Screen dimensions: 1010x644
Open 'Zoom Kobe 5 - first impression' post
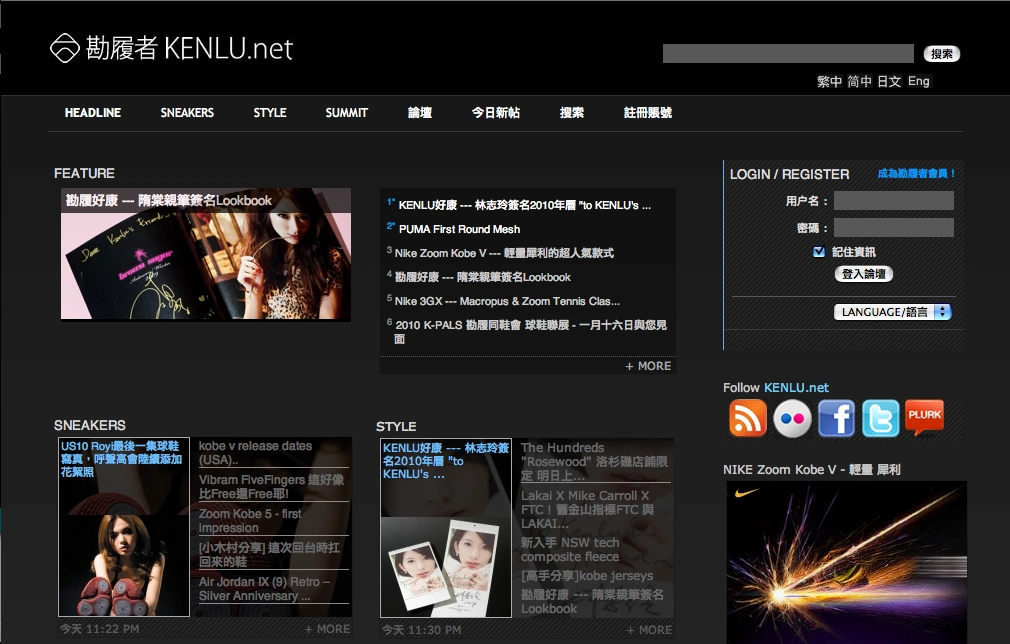click(x=250, y=520)
